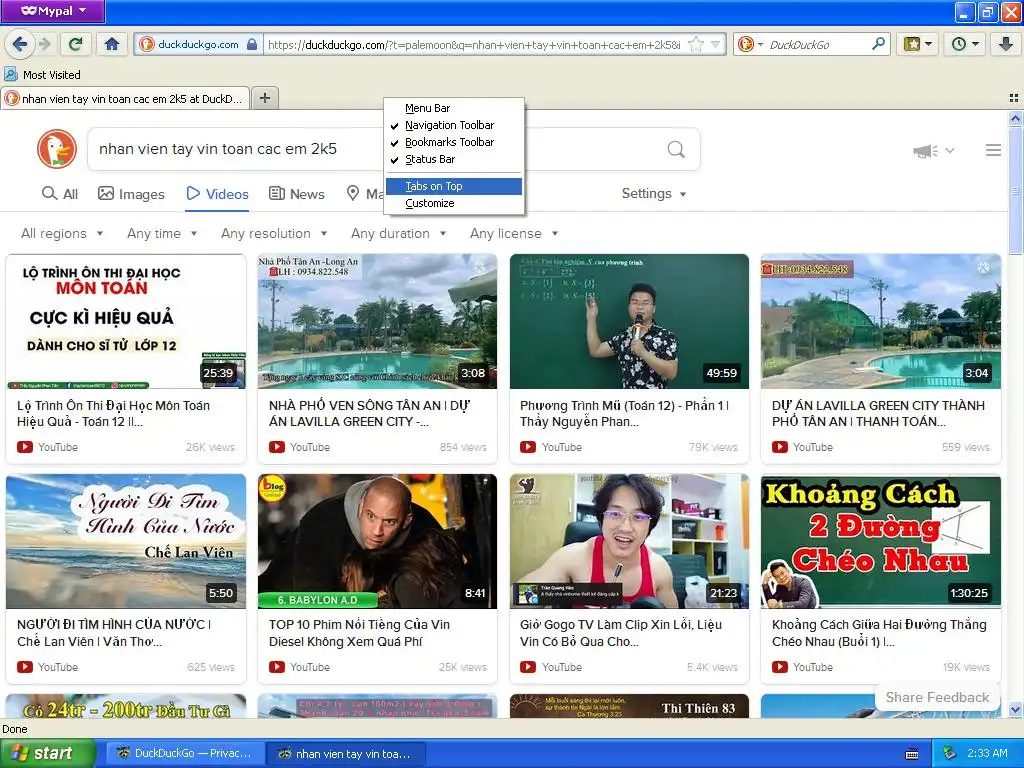Open address bar history dropdown arrow
Screen dimensions: 1024x768
click(716, 44)
